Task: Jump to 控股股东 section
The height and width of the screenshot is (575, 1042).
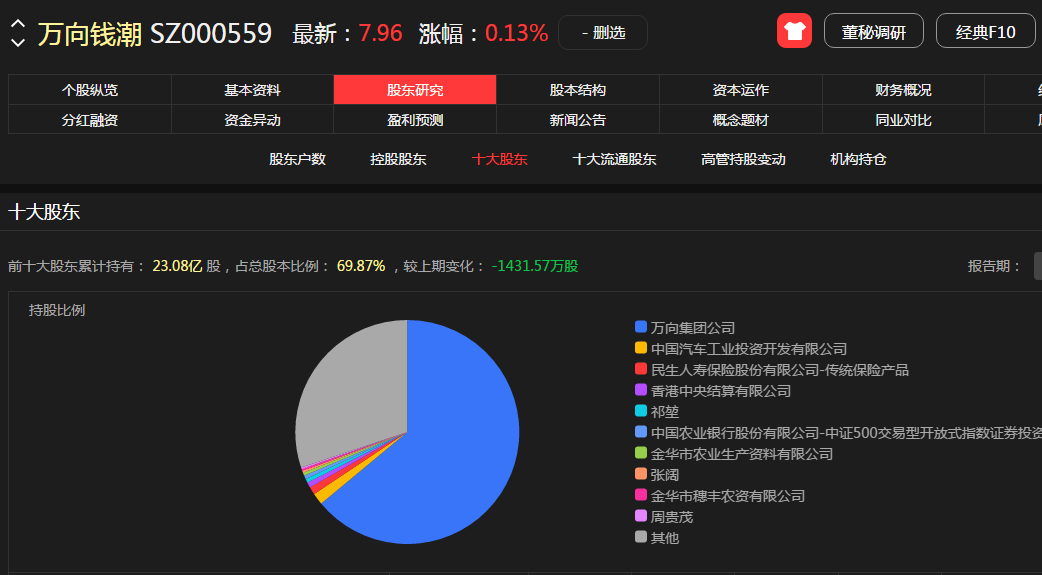Action: [398, 160]
